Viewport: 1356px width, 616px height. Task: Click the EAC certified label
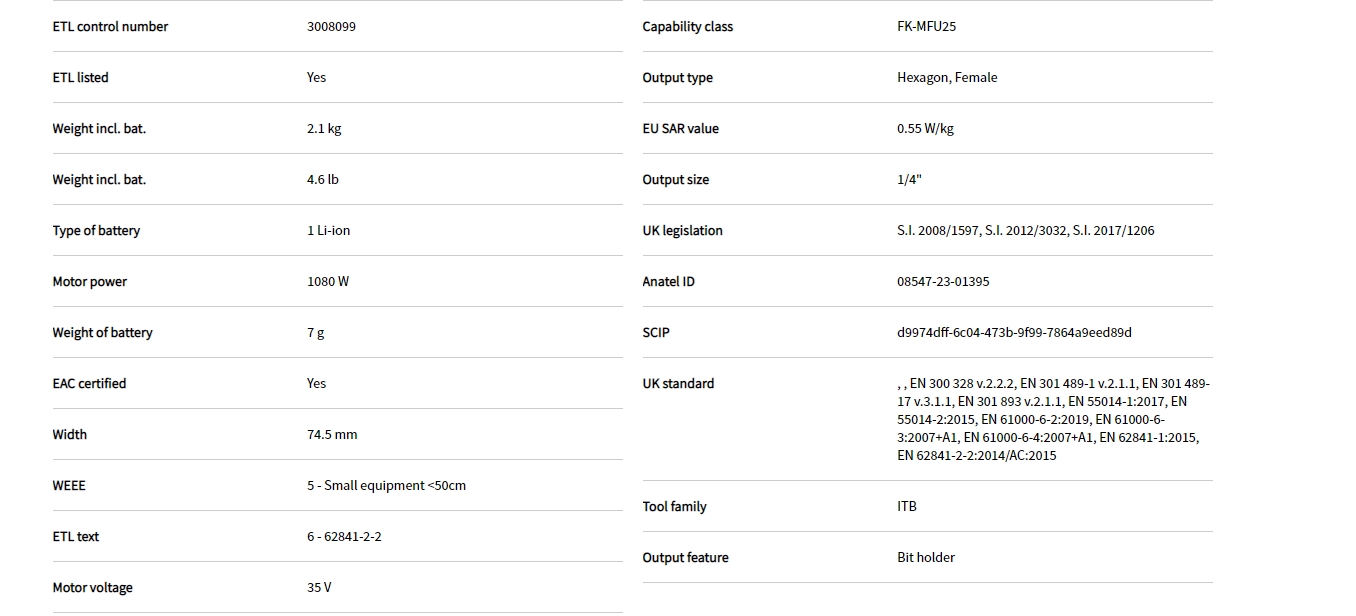(89, 384)
